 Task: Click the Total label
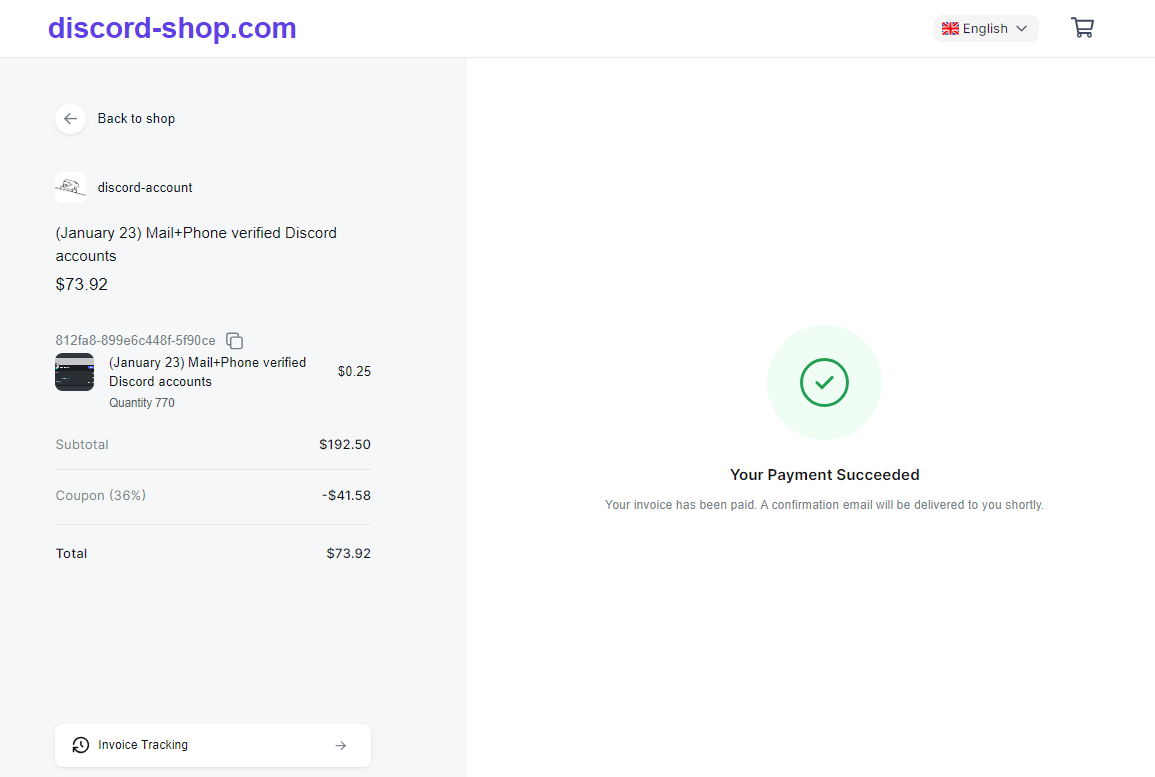71,554
